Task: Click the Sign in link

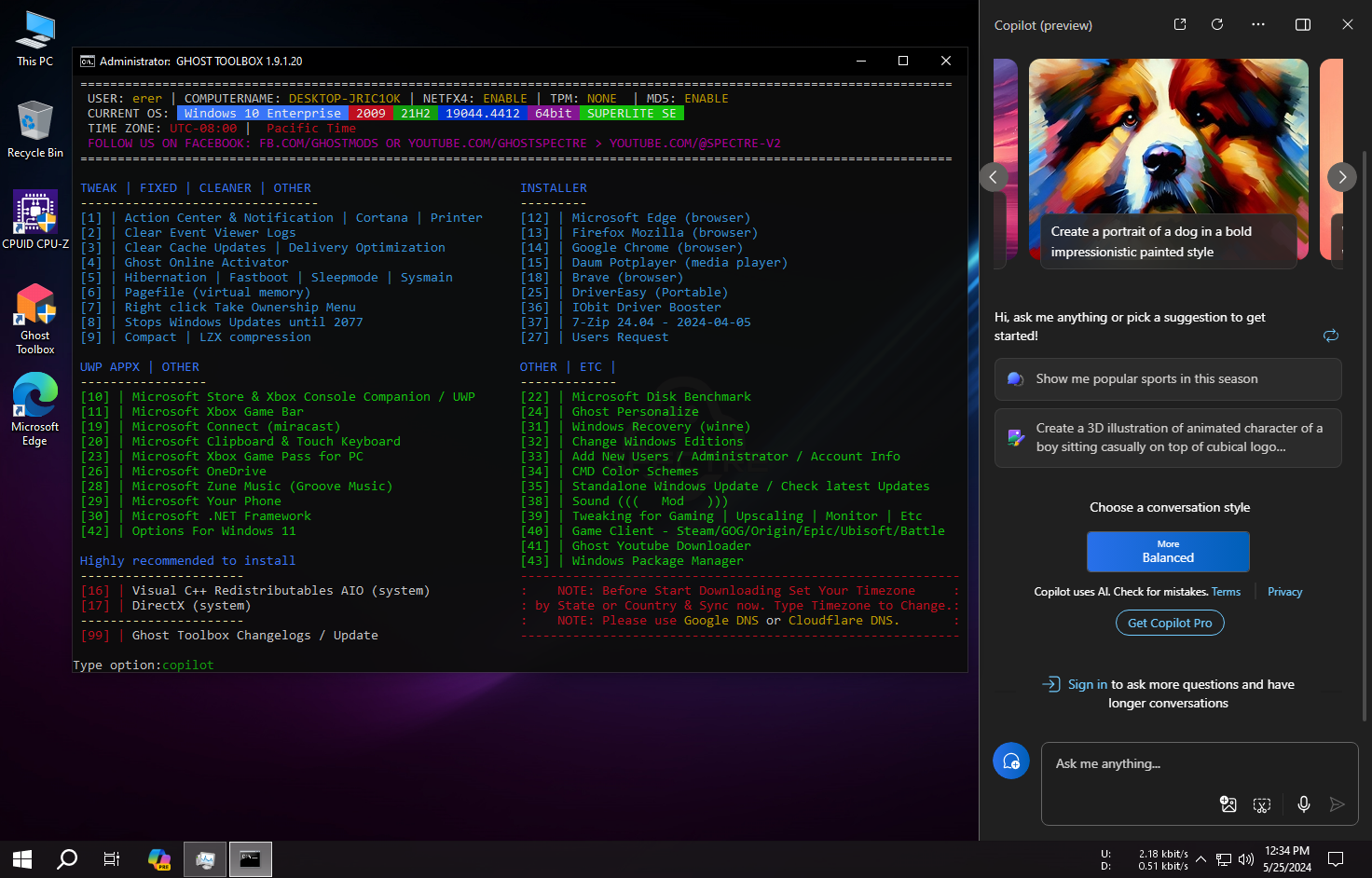Action: (1088, 684)
